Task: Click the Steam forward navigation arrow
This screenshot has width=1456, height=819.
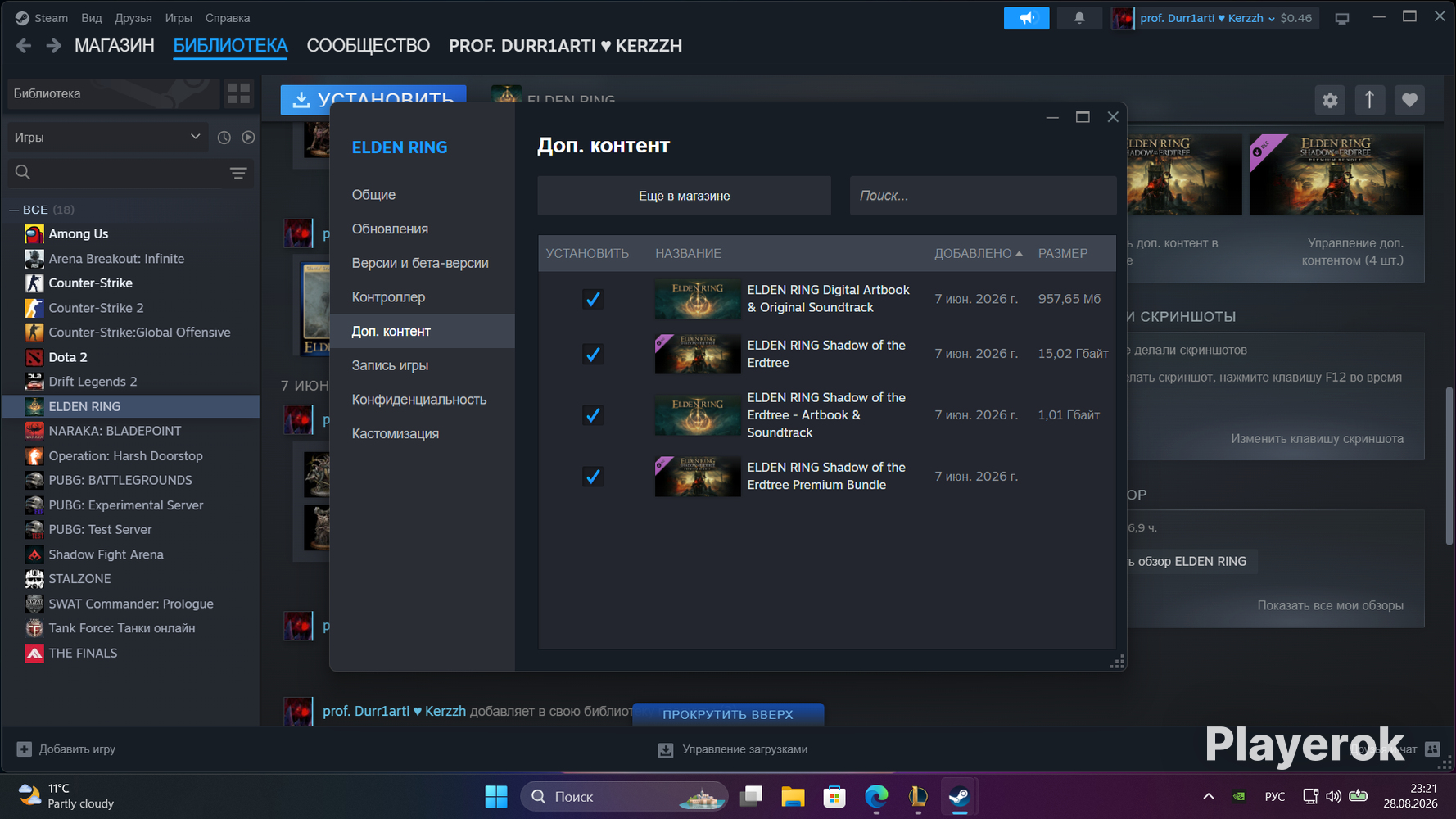Action: [x=53, y=46]
